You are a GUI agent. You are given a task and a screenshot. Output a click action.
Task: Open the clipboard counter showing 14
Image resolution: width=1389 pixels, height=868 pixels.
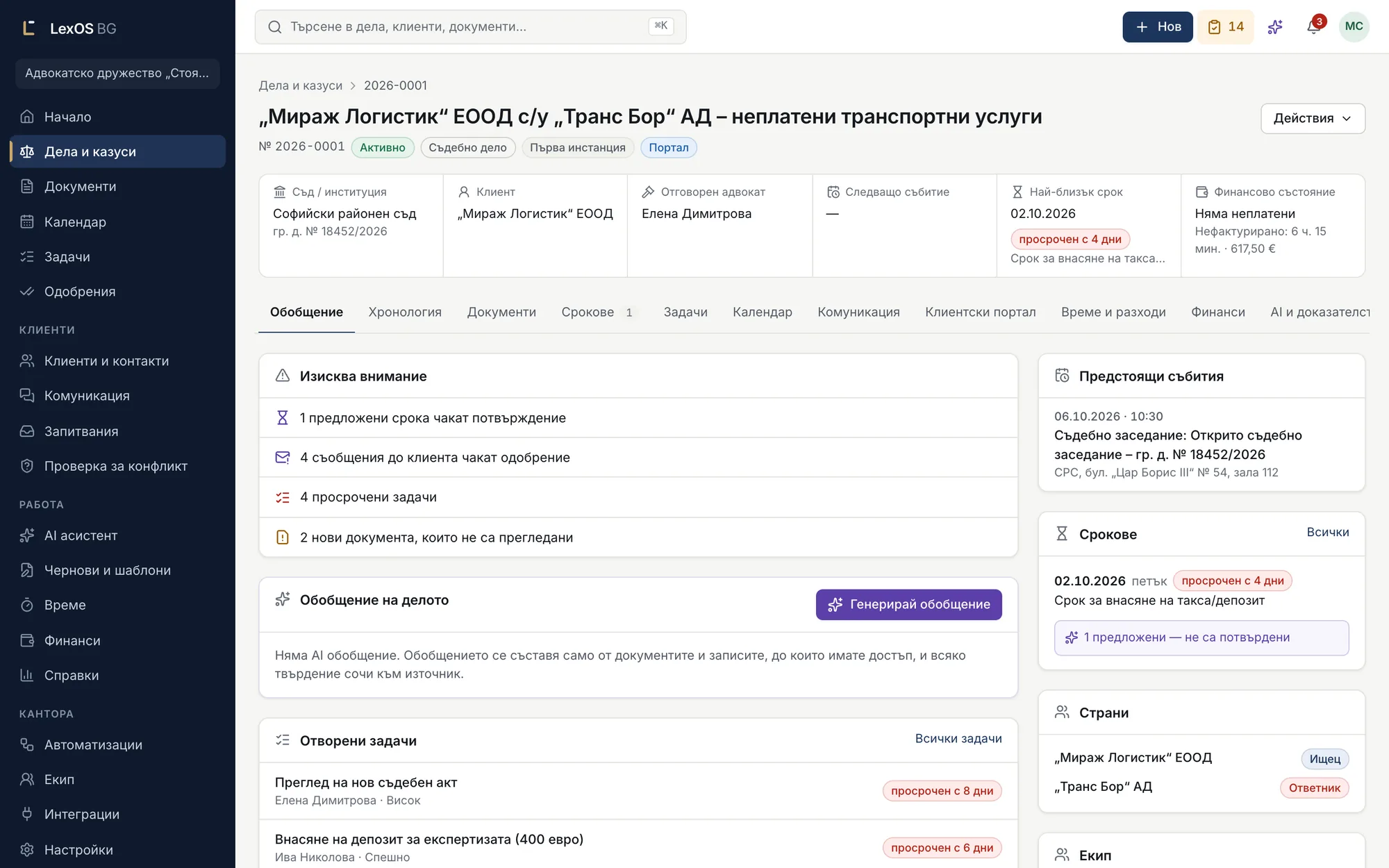1226,27
